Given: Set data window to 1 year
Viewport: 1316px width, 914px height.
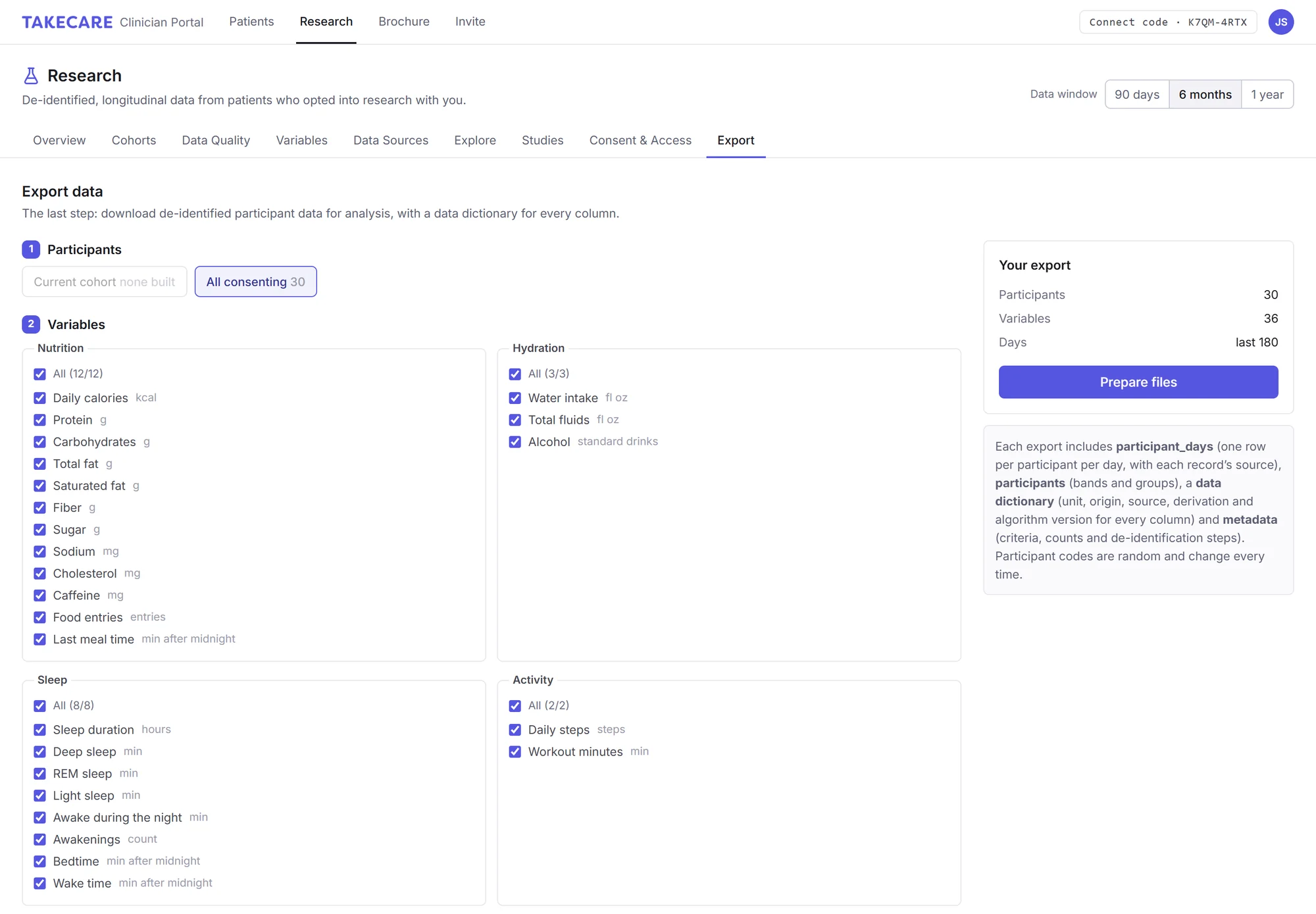Looking at the screenshot, I should point(1267,94).
